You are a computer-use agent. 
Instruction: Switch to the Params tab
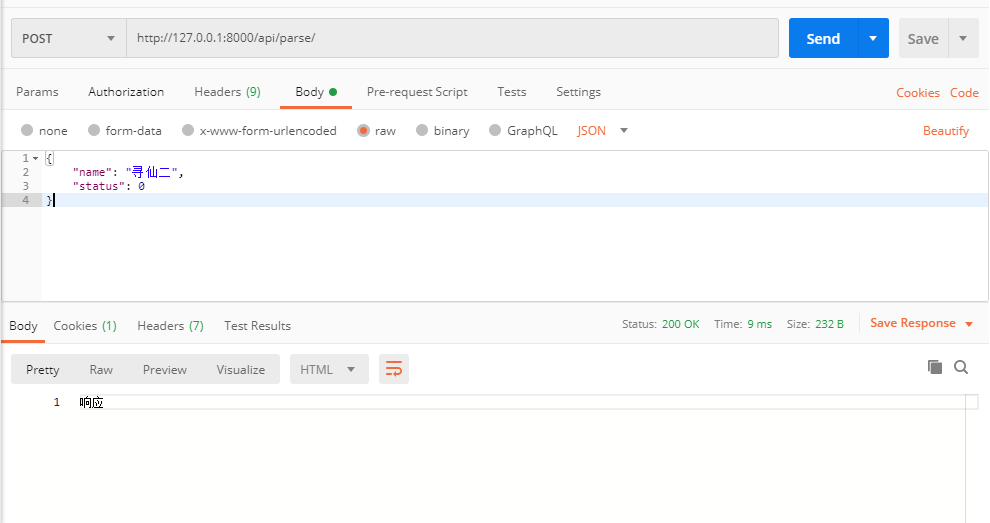pos(37,92)
